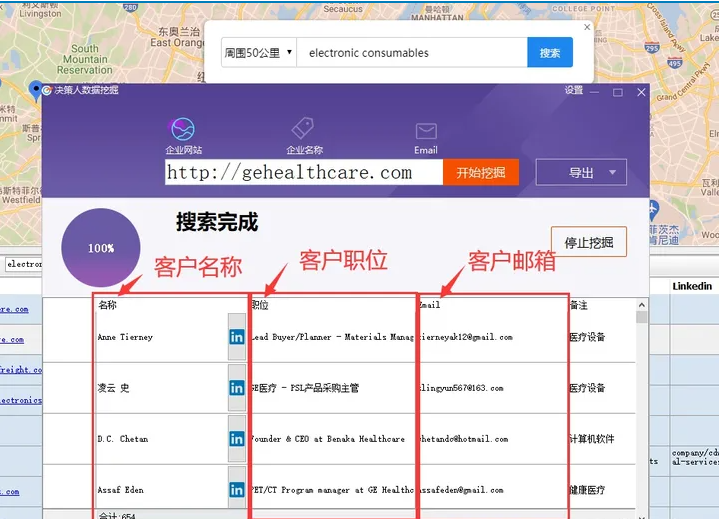The image size is (719, 519).
Task: Click the assafeden@gmail.com email cell
Action: 461,490
